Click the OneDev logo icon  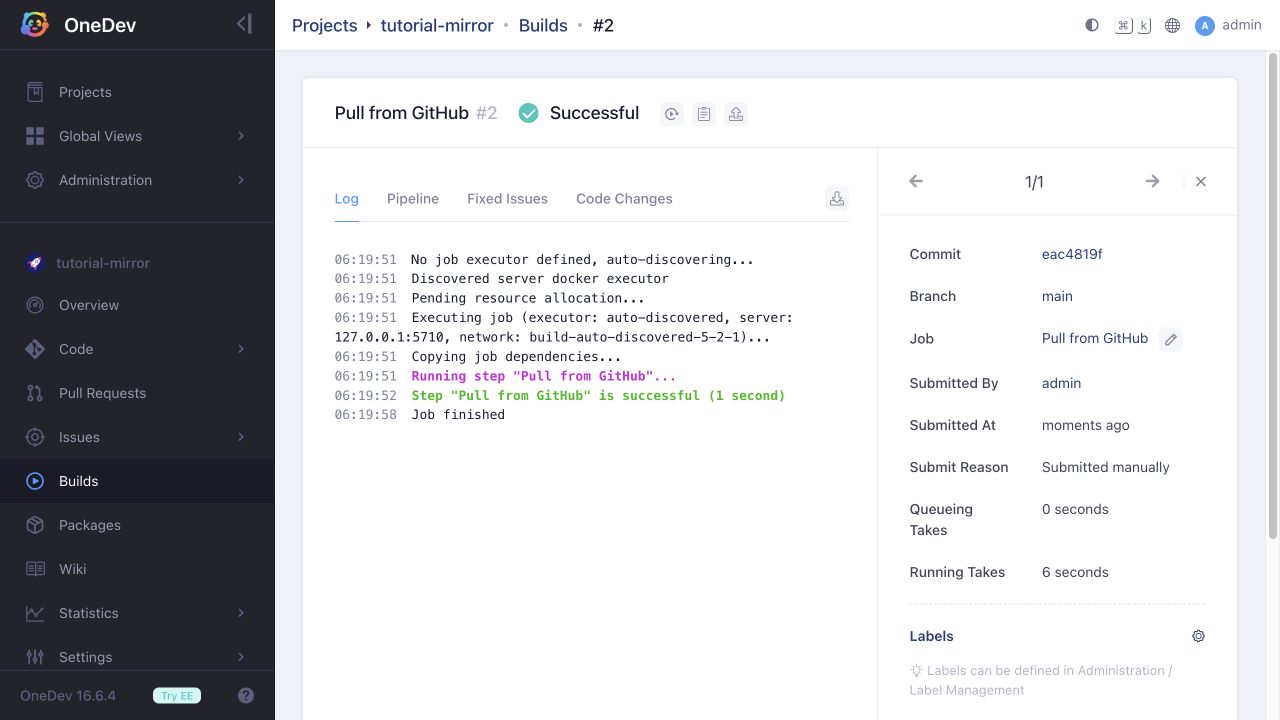pos(35,25)
